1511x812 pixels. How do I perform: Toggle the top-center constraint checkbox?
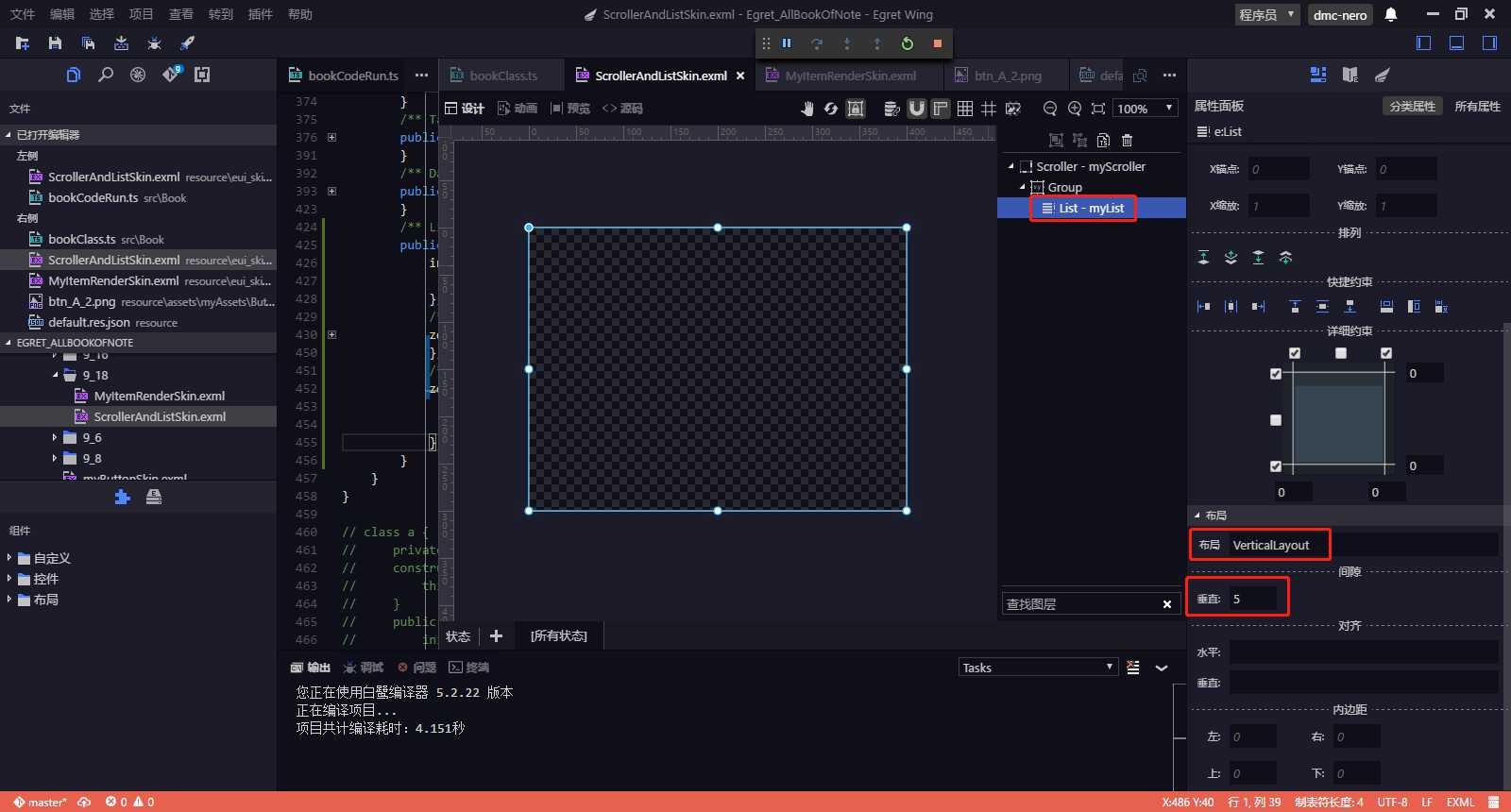pos(1341,353)
